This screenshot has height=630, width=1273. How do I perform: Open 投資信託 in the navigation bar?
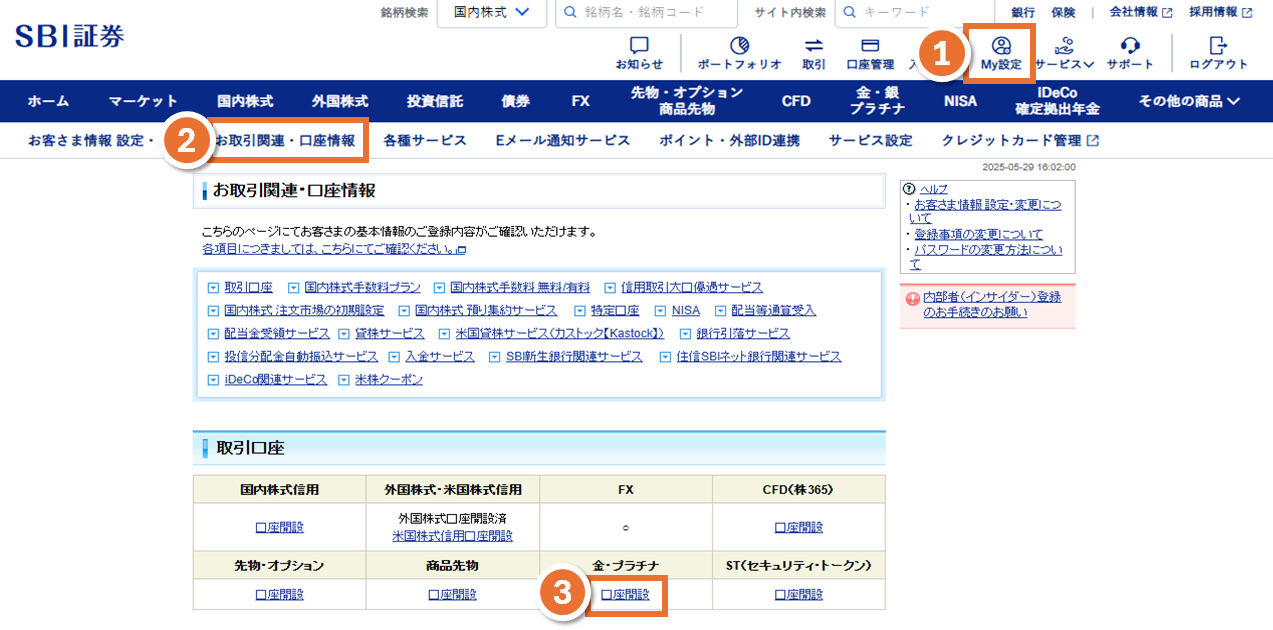(435, 101)
